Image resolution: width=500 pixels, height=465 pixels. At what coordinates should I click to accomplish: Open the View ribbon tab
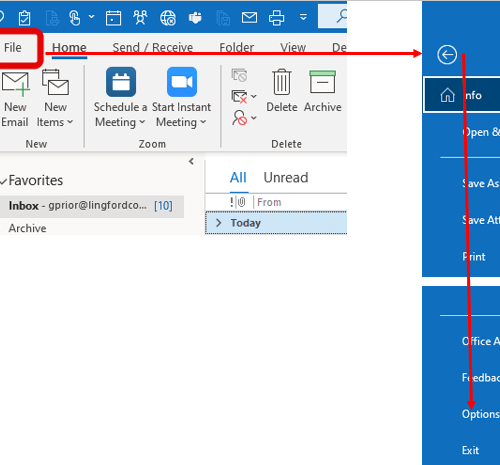293,48
